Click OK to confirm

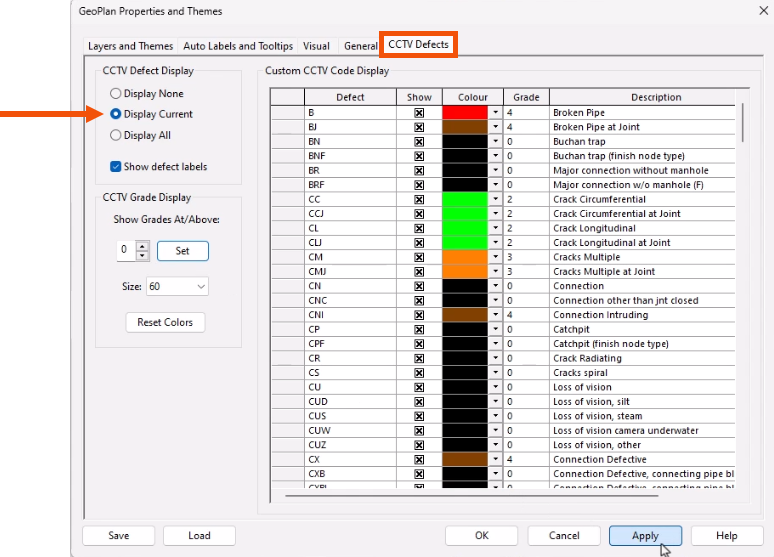pos(482,536)
